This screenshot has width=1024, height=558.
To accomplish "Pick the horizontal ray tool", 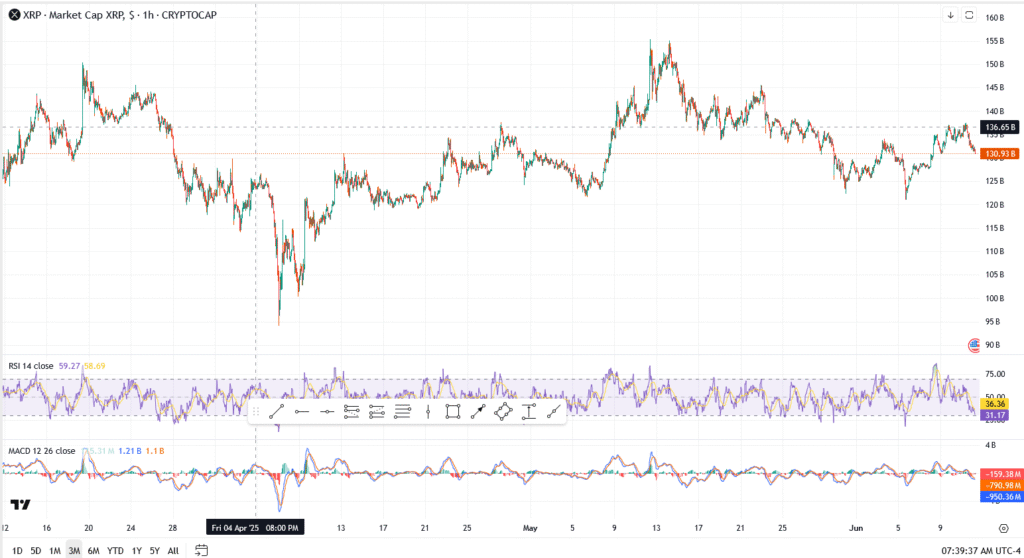I will click(302, 412).
